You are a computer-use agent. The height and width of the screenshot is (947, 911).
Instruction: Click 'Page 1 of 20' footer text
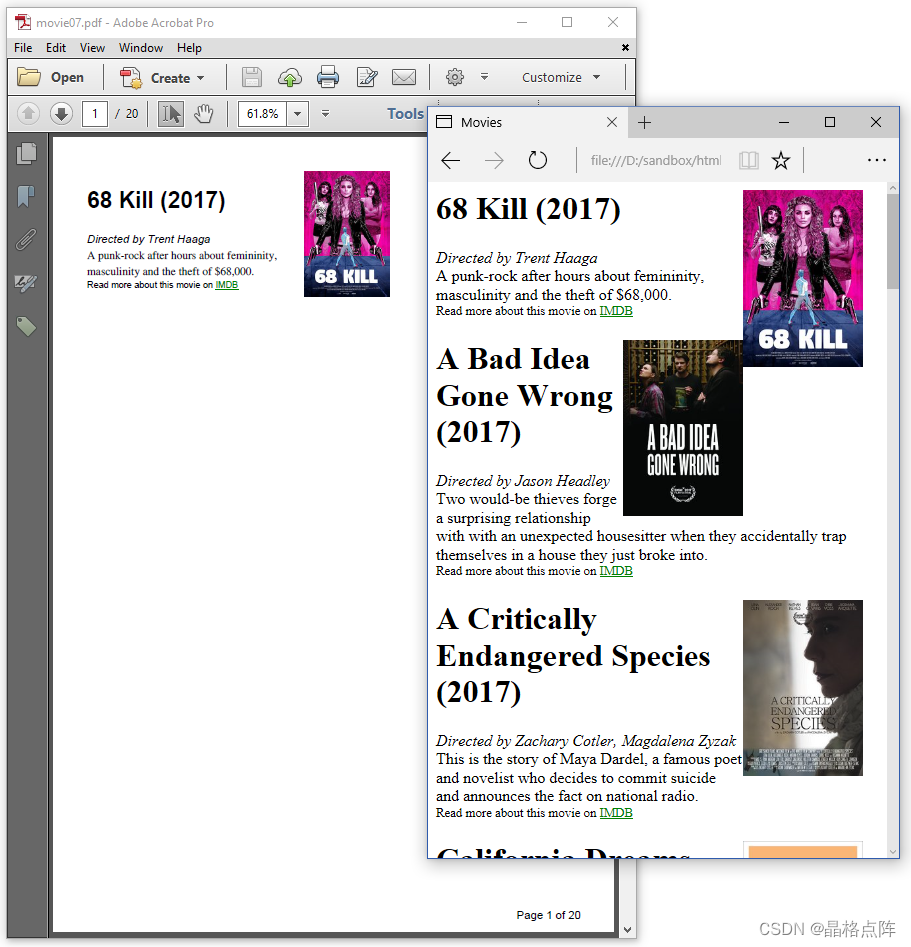click(549, 915)
